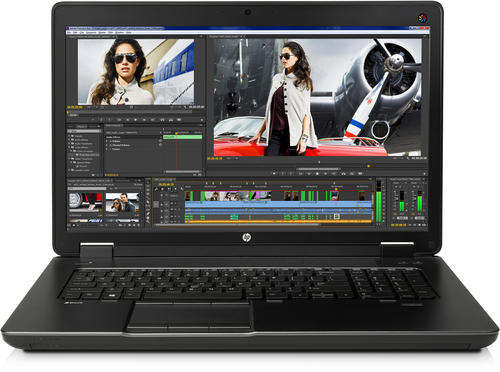Viewport: 500px width, 372px height.
Task: Click the Program monitor play/stop button
Action: (x=317, y=173)
